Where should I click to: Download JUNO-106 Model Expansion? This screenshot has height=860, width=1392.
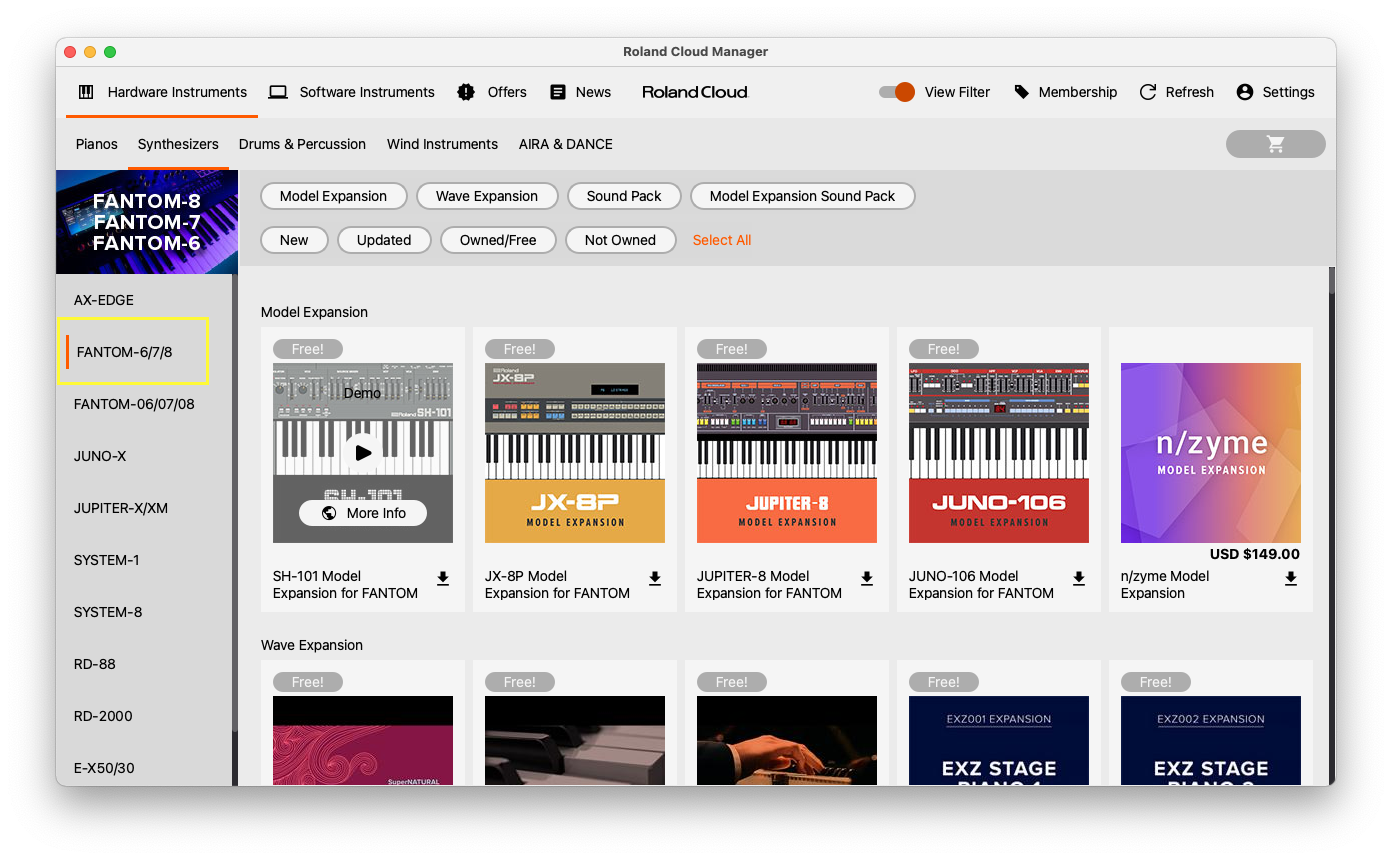pyautogui.click(x=1079, y=578)
